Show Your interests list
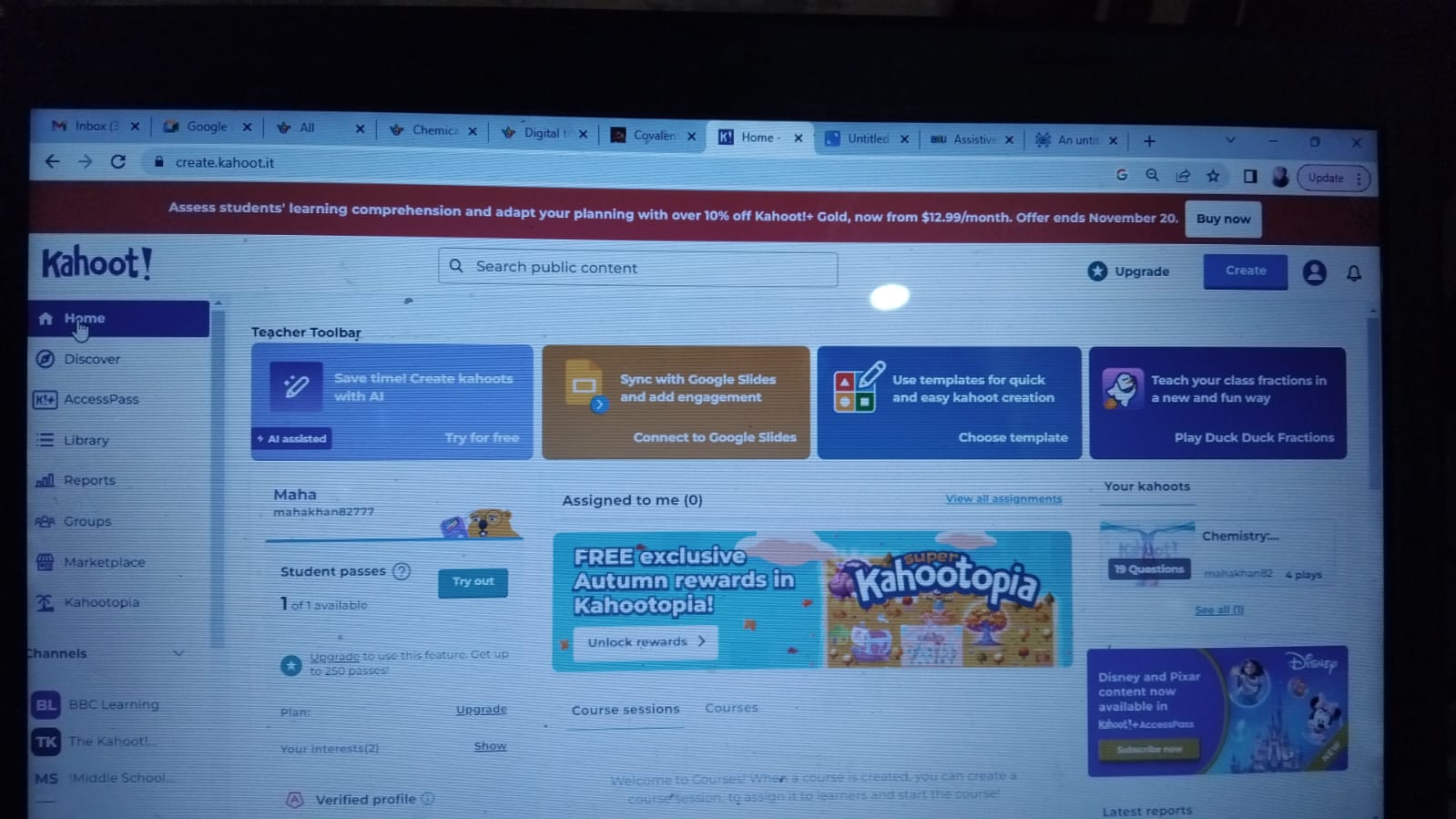The height and width of the screenshot is (819, 1456). pos(490,746)
